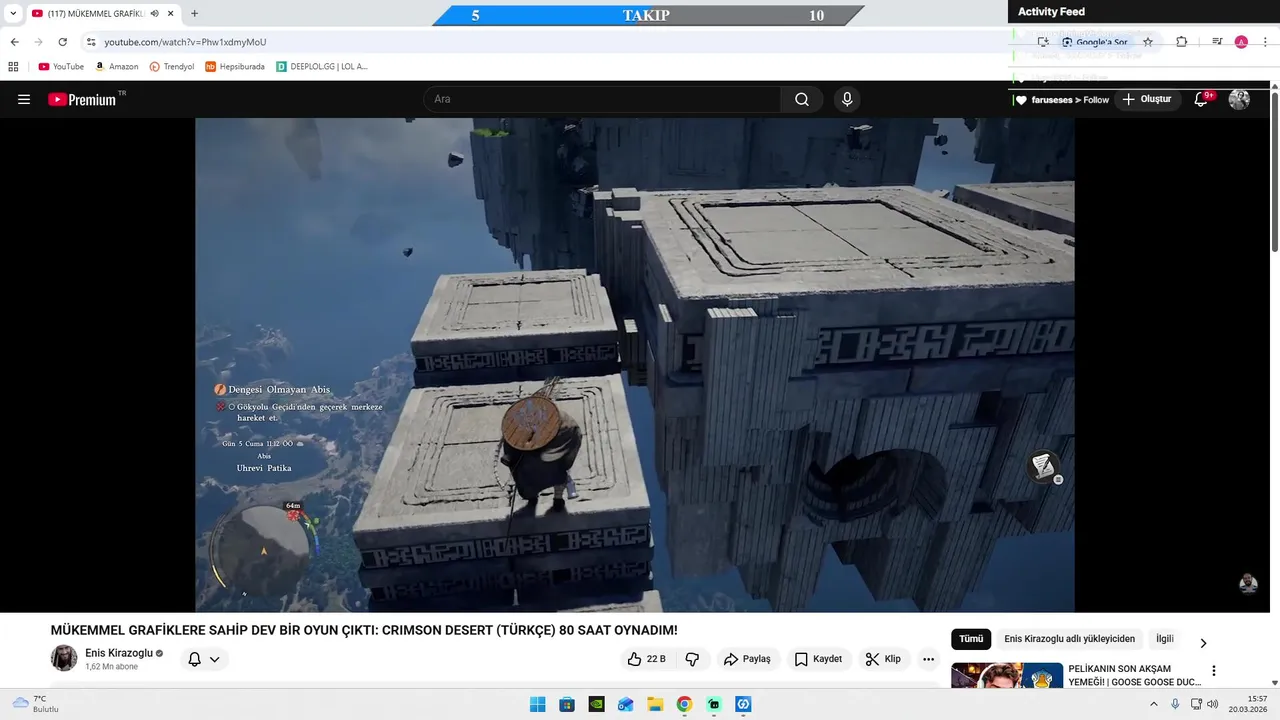Open taskbar volume control

pyautogui.click(x=1212, y=704)
